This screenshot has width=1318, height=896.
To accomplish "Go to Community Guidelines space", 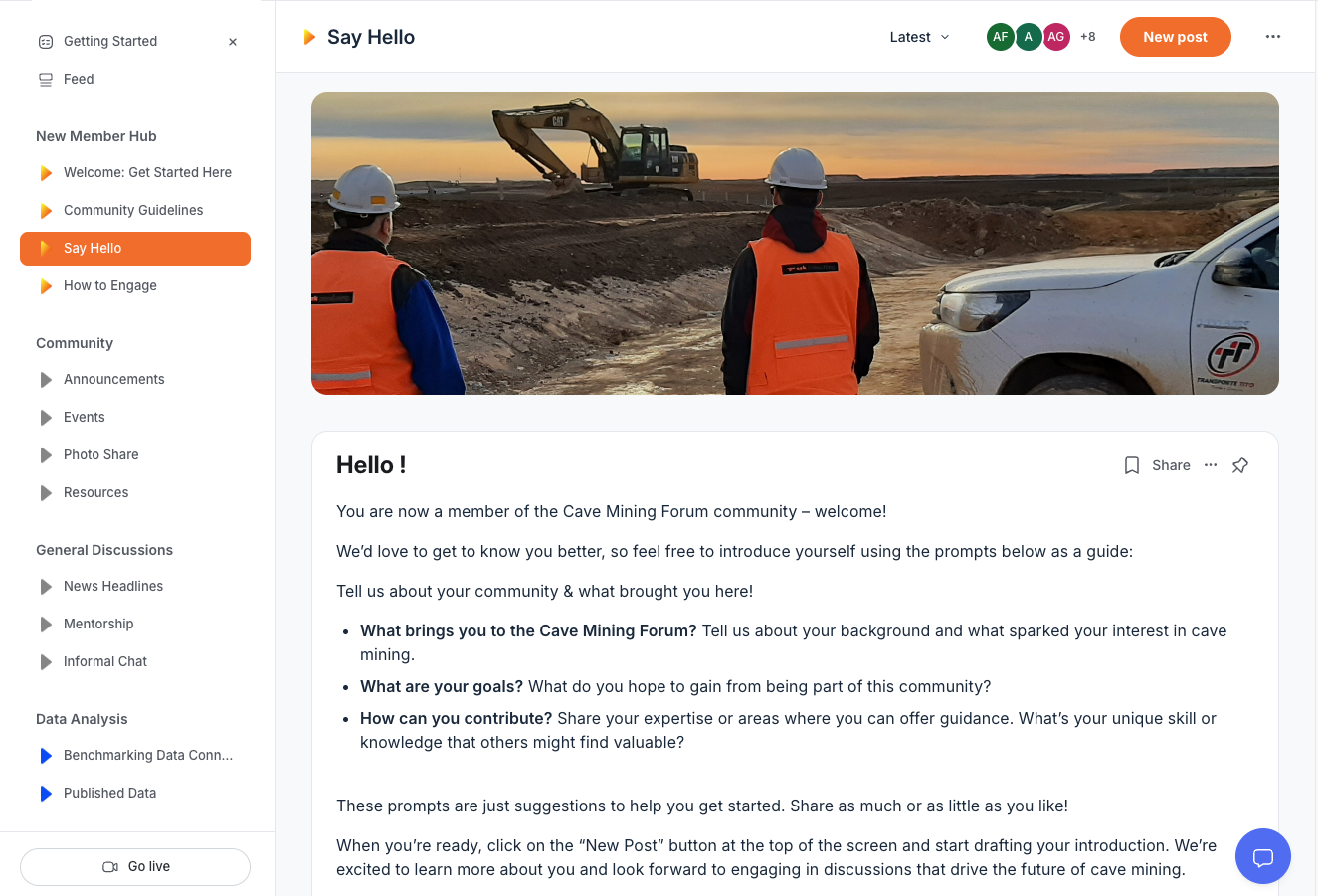I will pyautogui.click(x=135, y=211).
